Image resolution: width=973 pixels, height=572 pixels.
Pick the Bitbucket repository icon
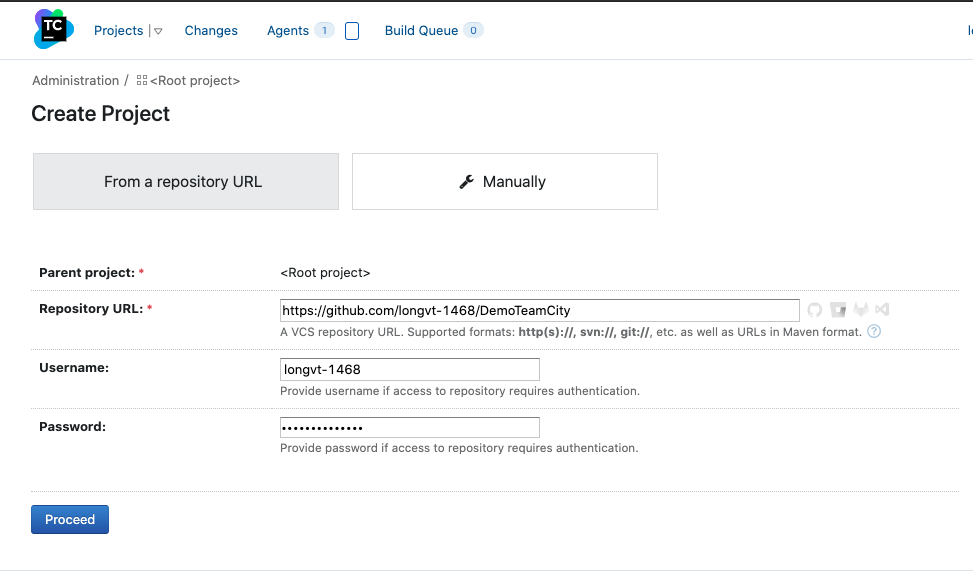pos(838,310)
